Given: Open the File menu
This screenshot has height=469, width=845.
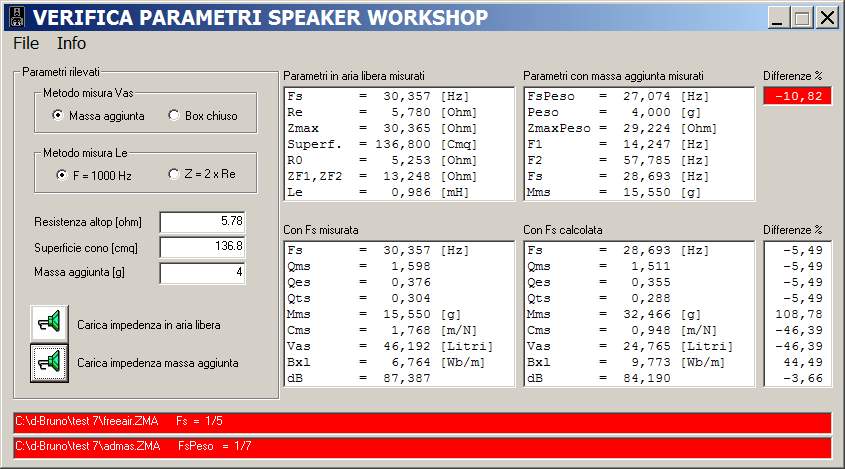Looking at the screenshot, I should click(x=26, y=43).
